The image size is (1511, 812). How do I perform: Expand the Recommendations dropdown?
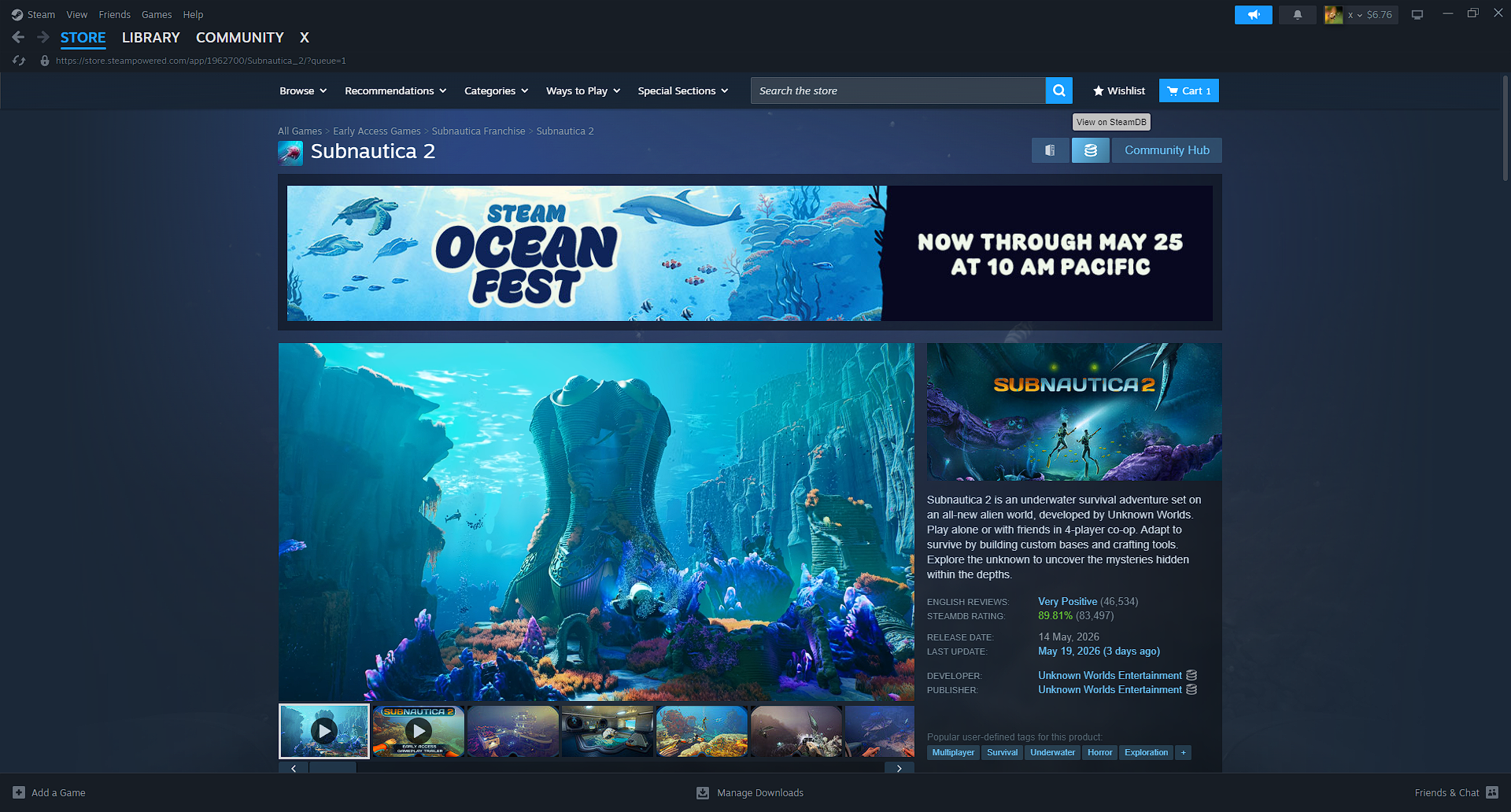(396, 90)
